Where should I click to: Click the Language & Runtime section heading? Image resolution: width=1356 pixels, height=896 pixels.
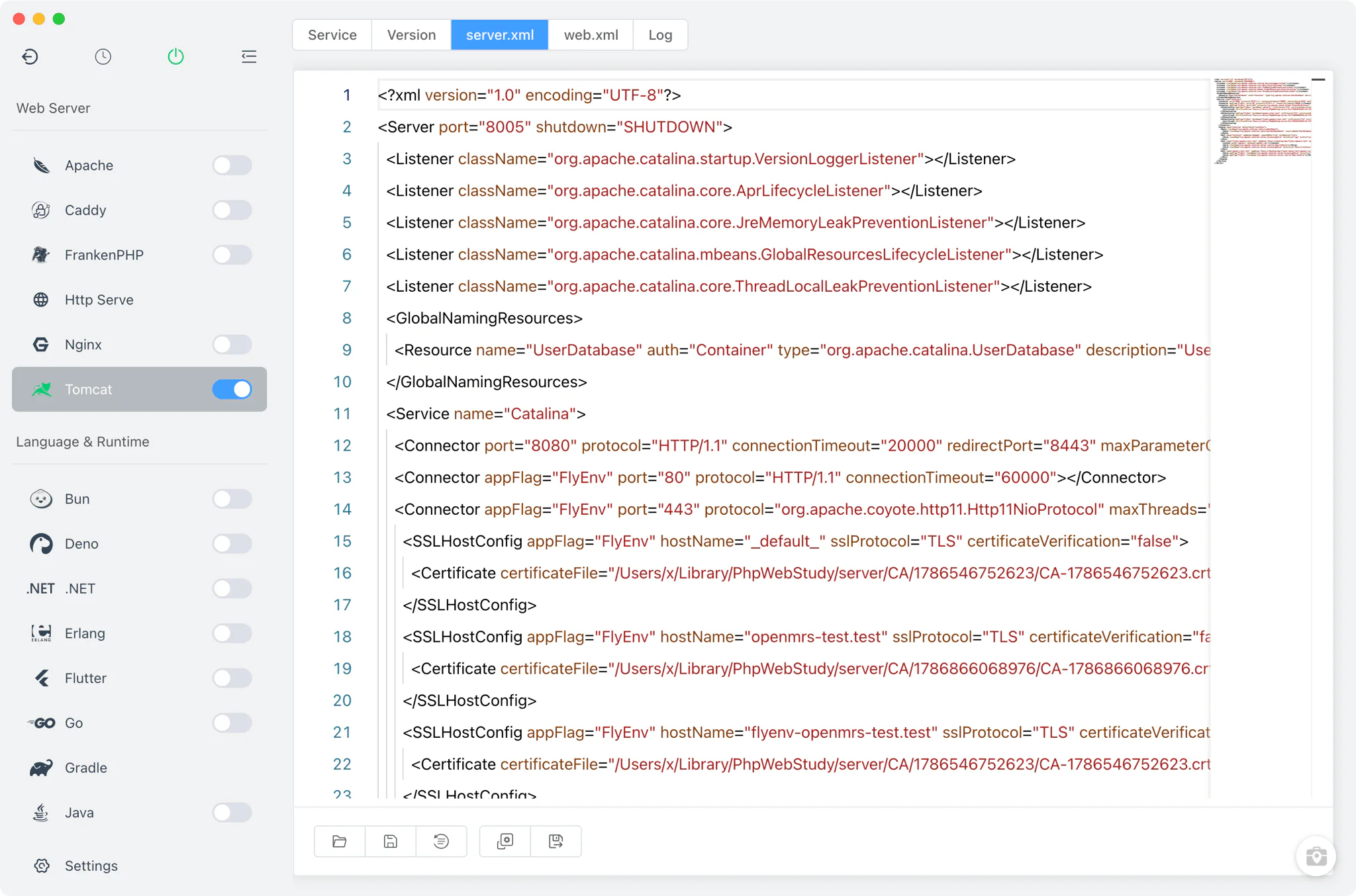(83, 442)
